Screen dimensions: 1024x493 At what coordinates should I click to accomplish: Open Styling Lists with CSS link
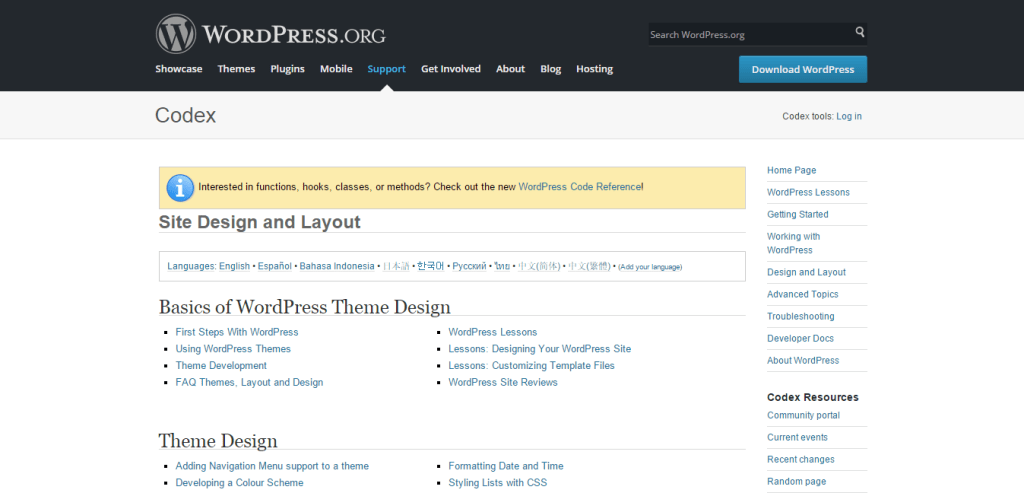pyautogui.click(x=498, y=483)
